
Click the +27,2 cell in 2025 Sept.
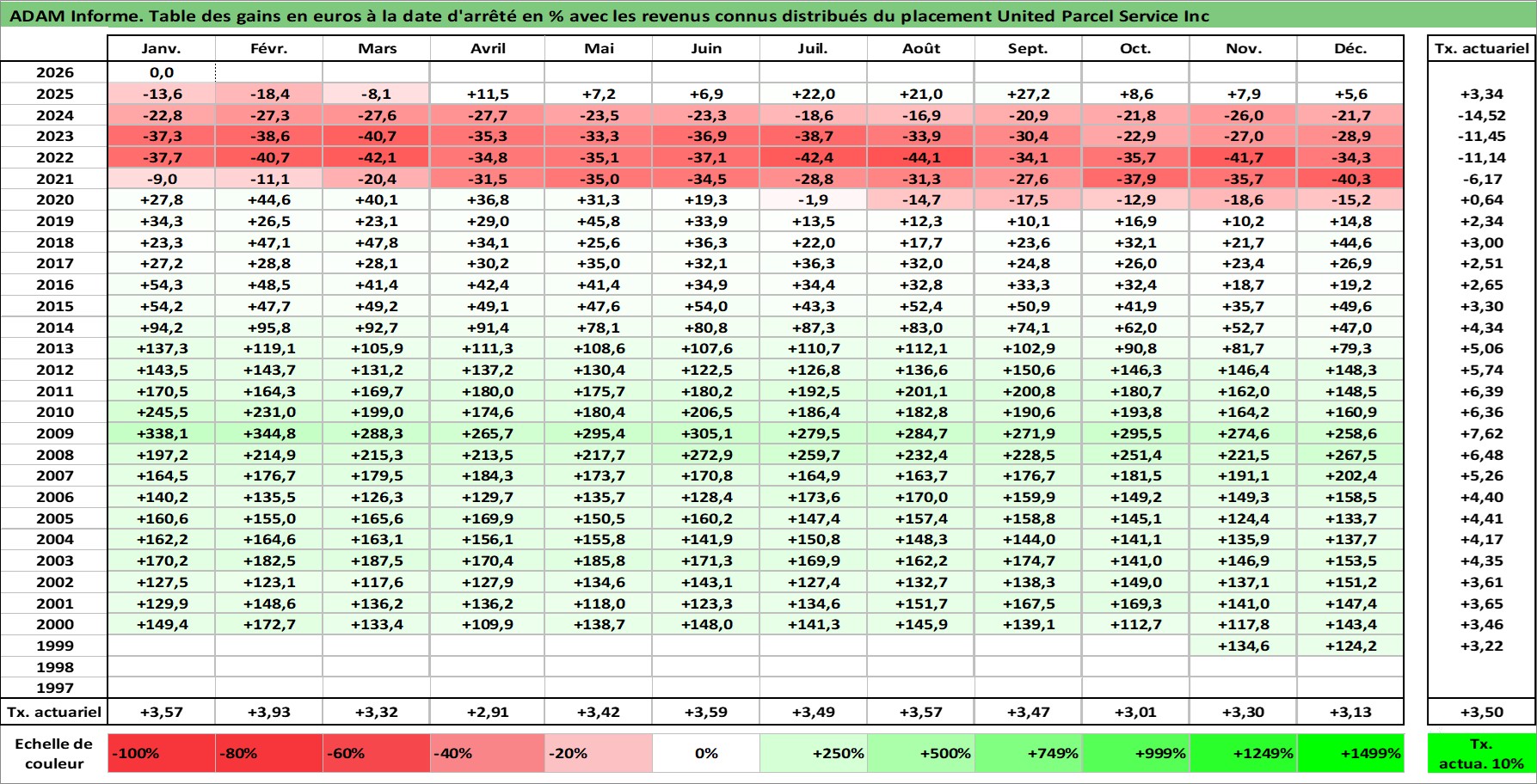1029,94
